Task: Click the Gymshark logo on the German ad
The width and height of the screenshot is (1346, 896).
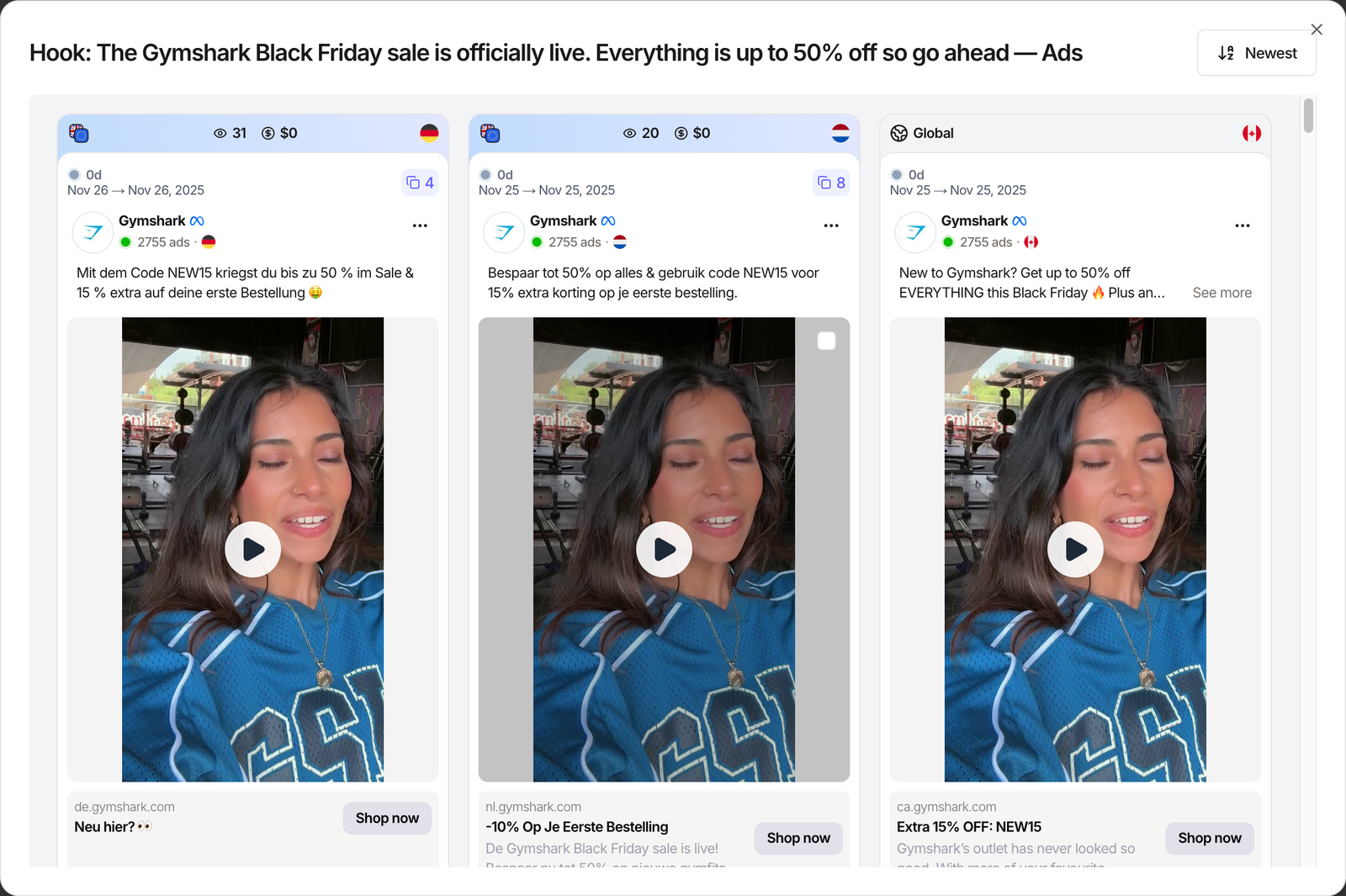Action: (93, 232)
